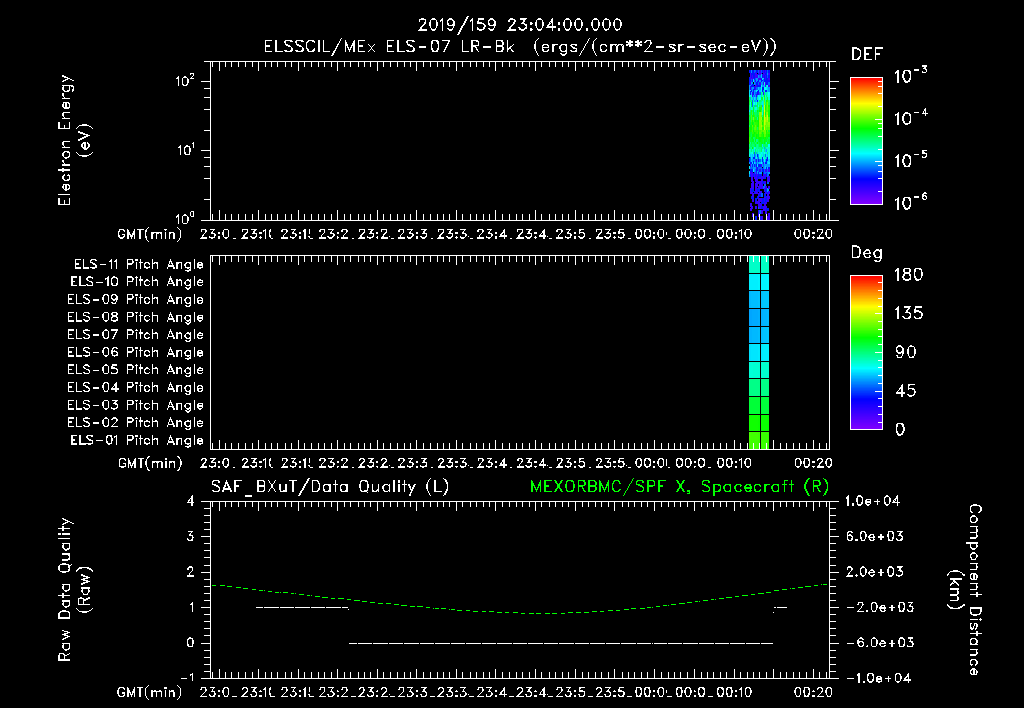
Task: Click the 10^1 electron energy tick label
Action: tap(185, 150)
